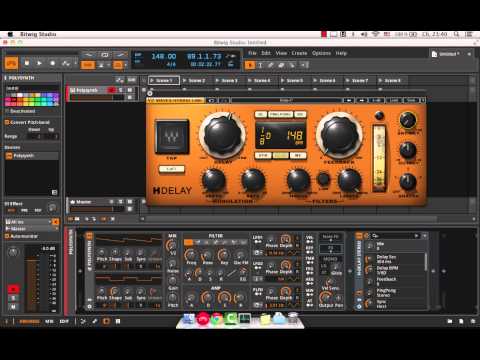Select the knife tool in the toolbar
This screenshot has width=480, height=360.
[292, 65]
